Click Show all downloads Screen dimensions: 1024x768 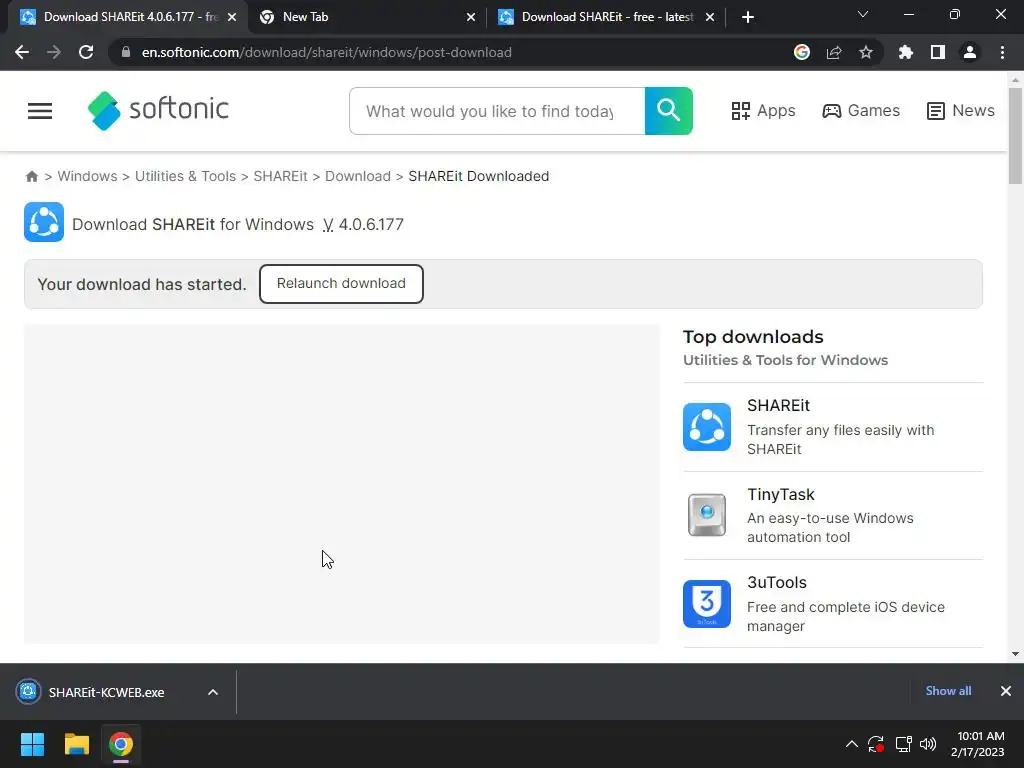click(948, 691)
